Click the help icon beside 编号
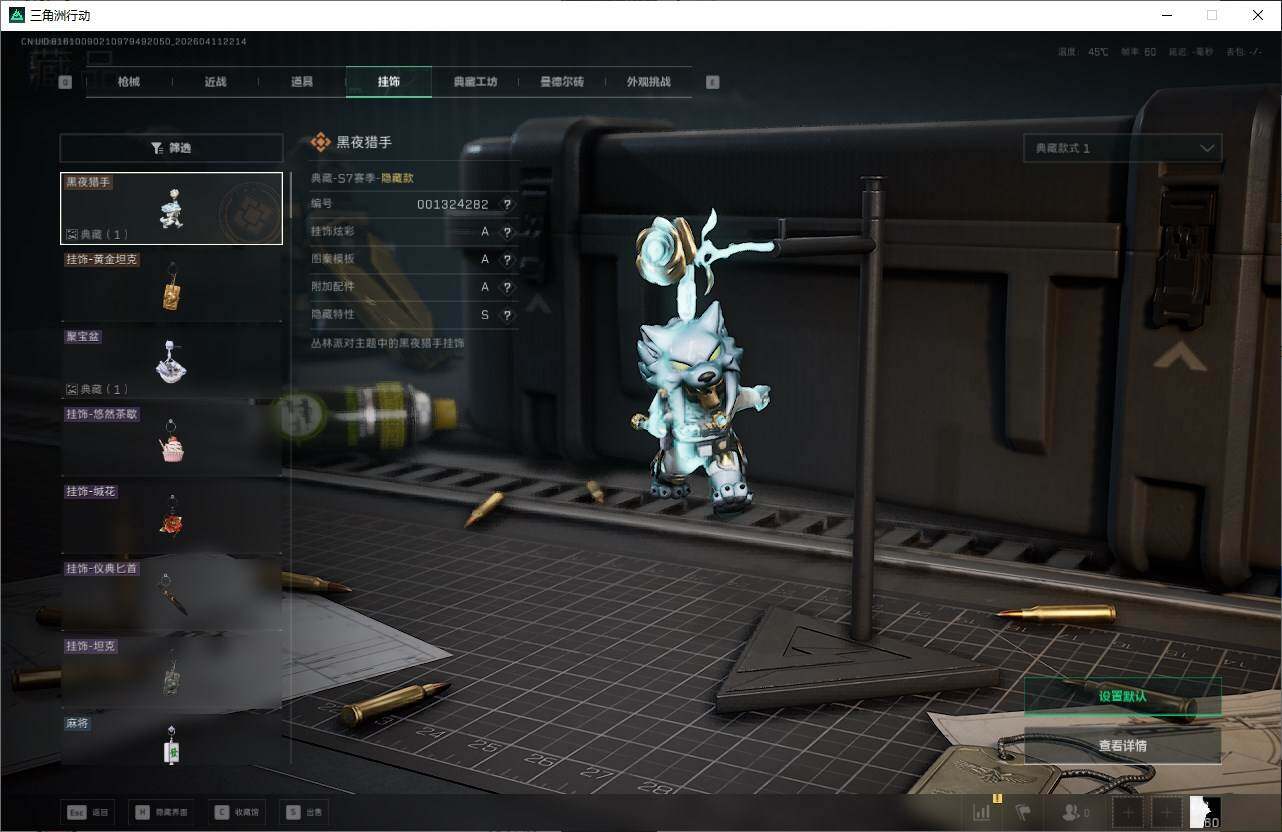1282x832 pixels. [x=507, y=204]
